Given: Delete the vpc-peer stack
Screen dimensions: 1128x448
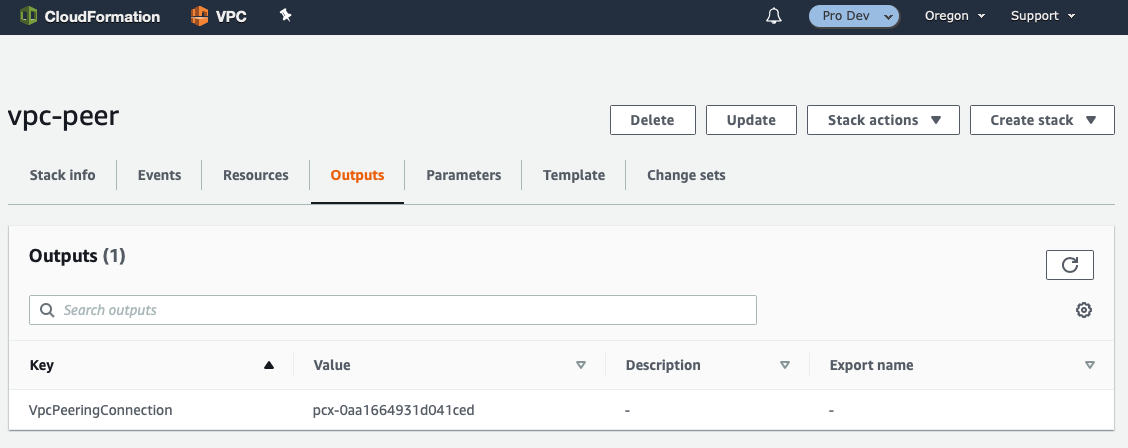Looking at the screenshot, I should click(652, 120).
